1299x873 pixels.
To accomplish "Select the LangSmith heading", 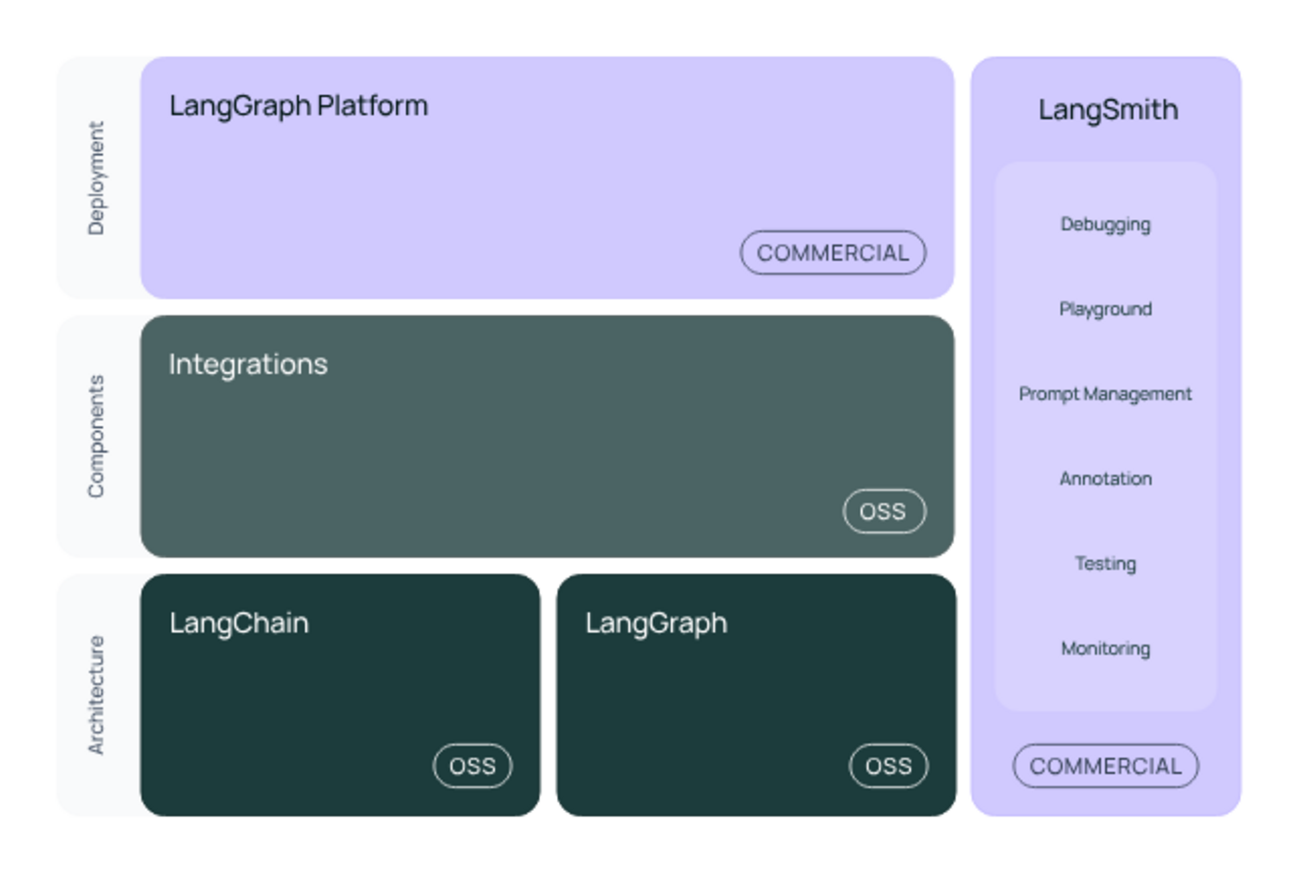I will 1107,109.
